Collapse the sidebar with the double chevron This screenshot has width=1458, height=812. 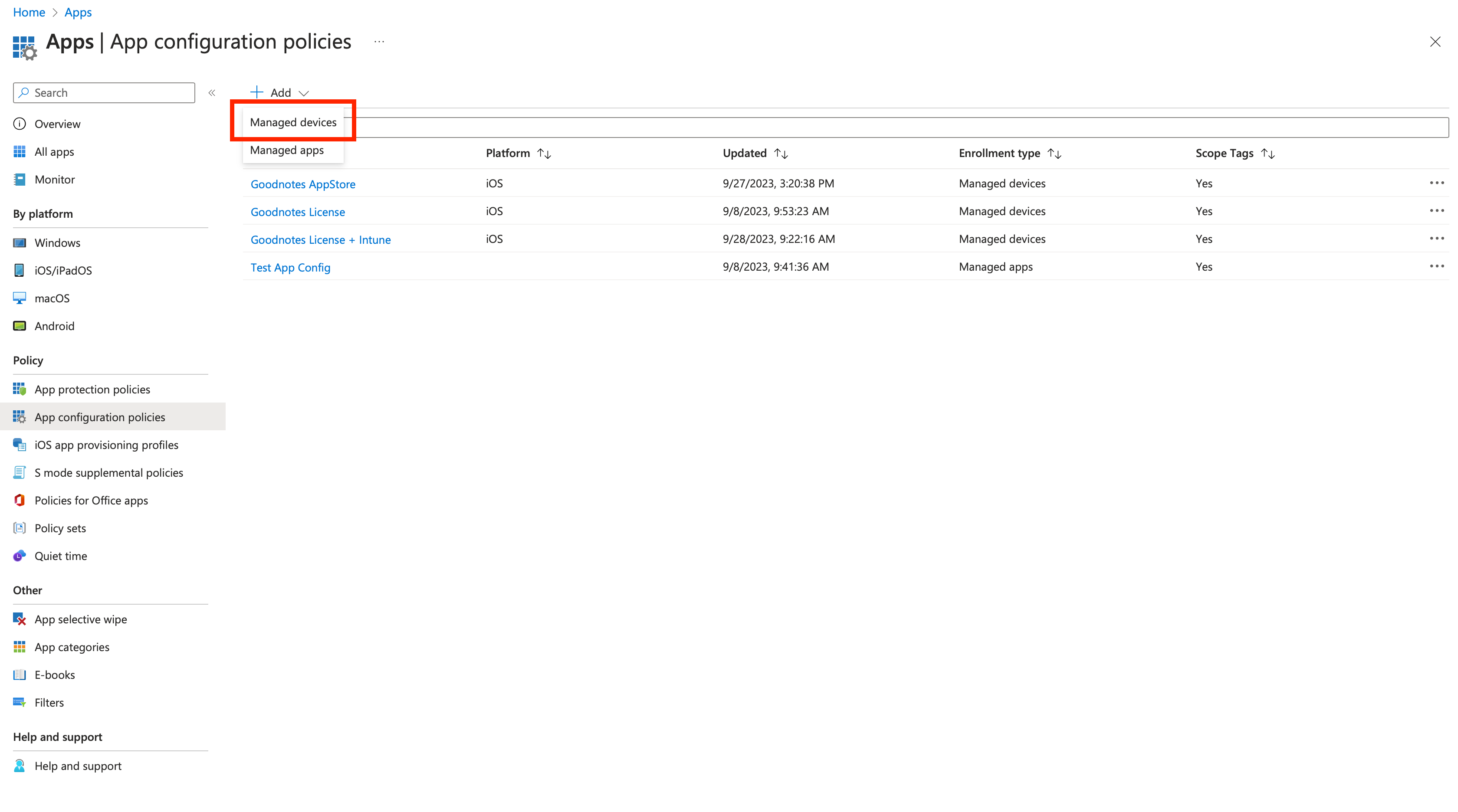tap(212, 93)
